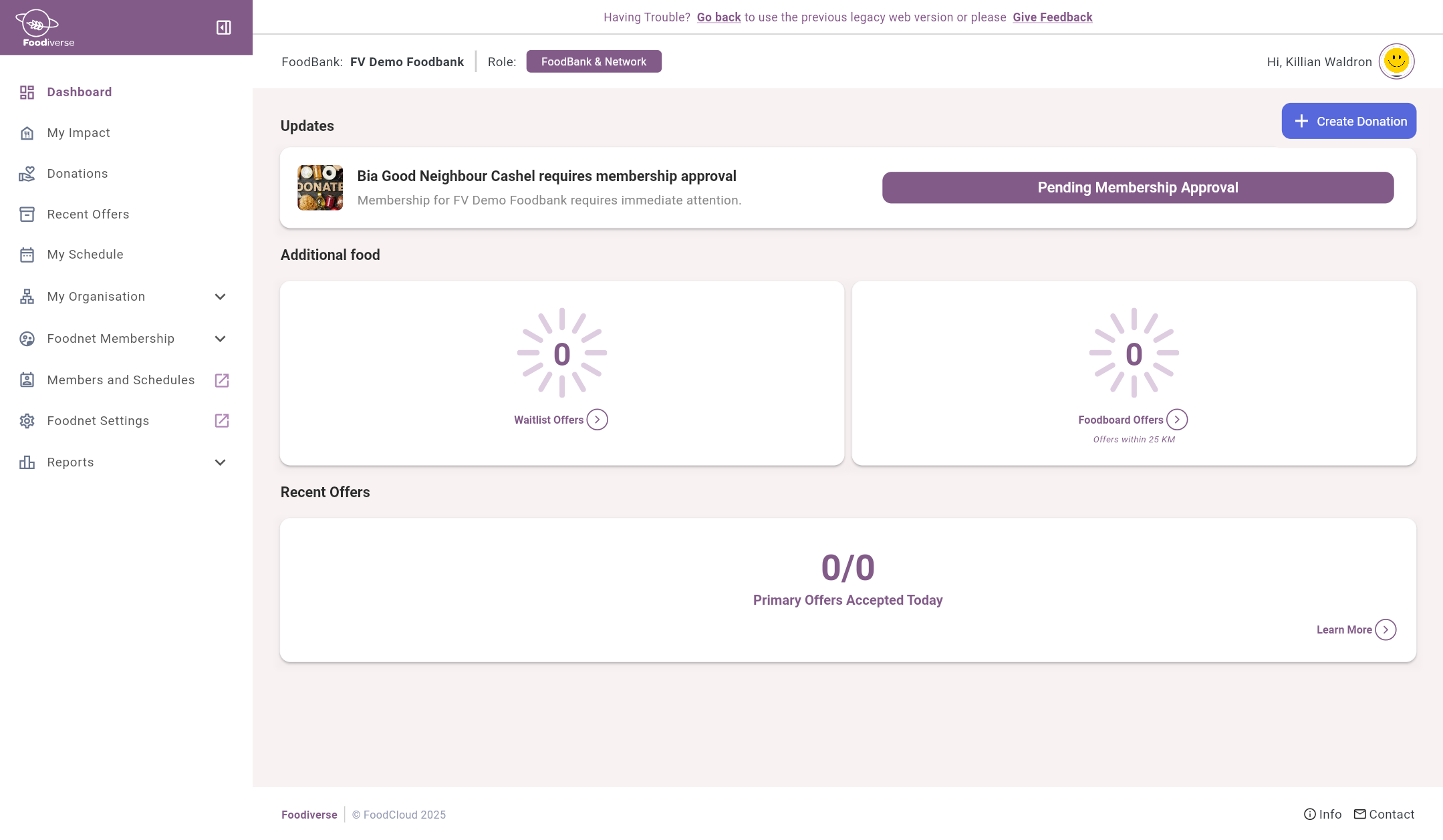Open the user avatar smiley icon
This screenshot has width=1443, height=840.
pos(1396,61)
